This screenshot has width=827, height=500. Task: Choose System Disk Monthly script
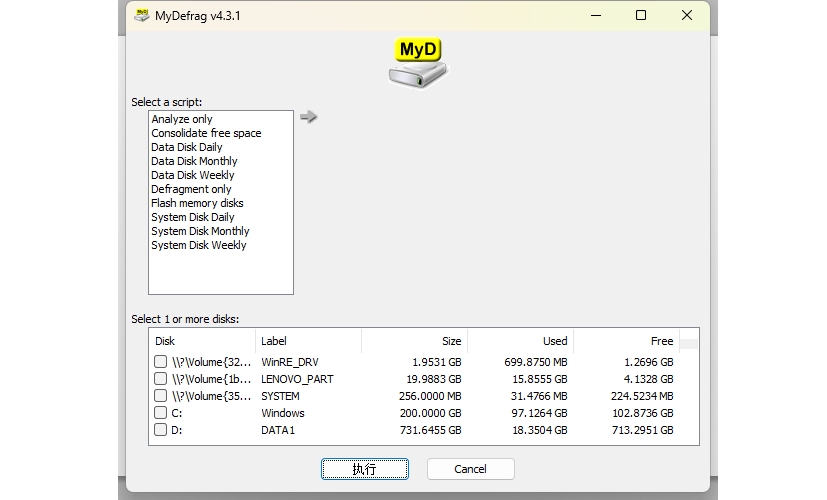click(x=200, y=231)
